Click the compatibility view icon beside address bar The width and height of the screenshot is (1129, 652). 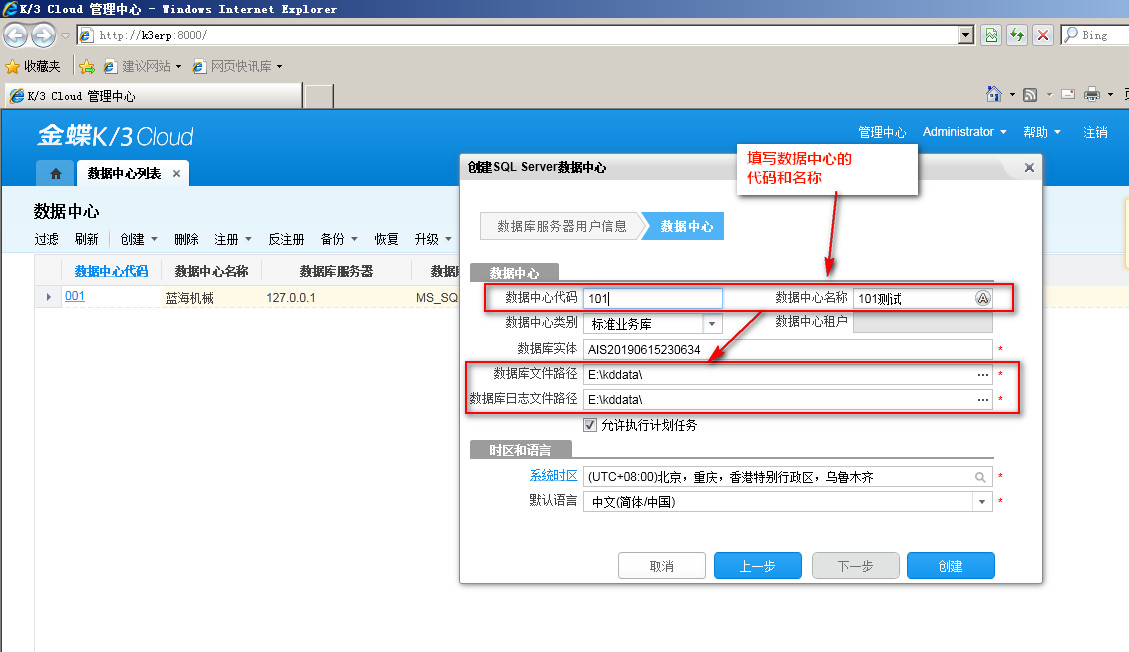tap(991, 35)
